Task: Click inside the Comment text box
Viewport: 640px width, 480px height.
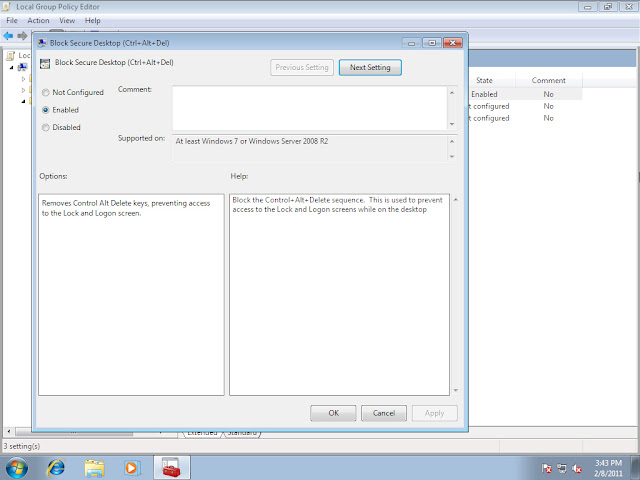Action: point(310,108)
